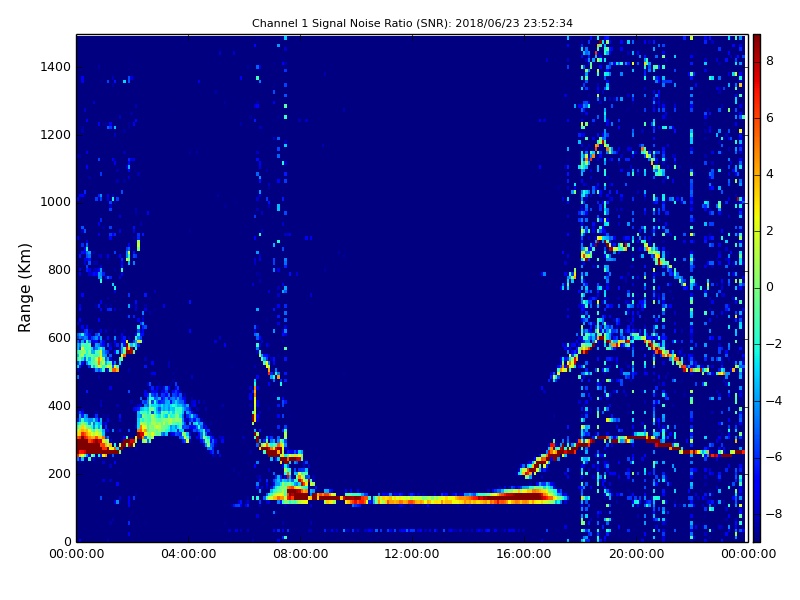Click the 1000 tick label on range axis
The height and width of the screenshot is (600, 800).
56,202
